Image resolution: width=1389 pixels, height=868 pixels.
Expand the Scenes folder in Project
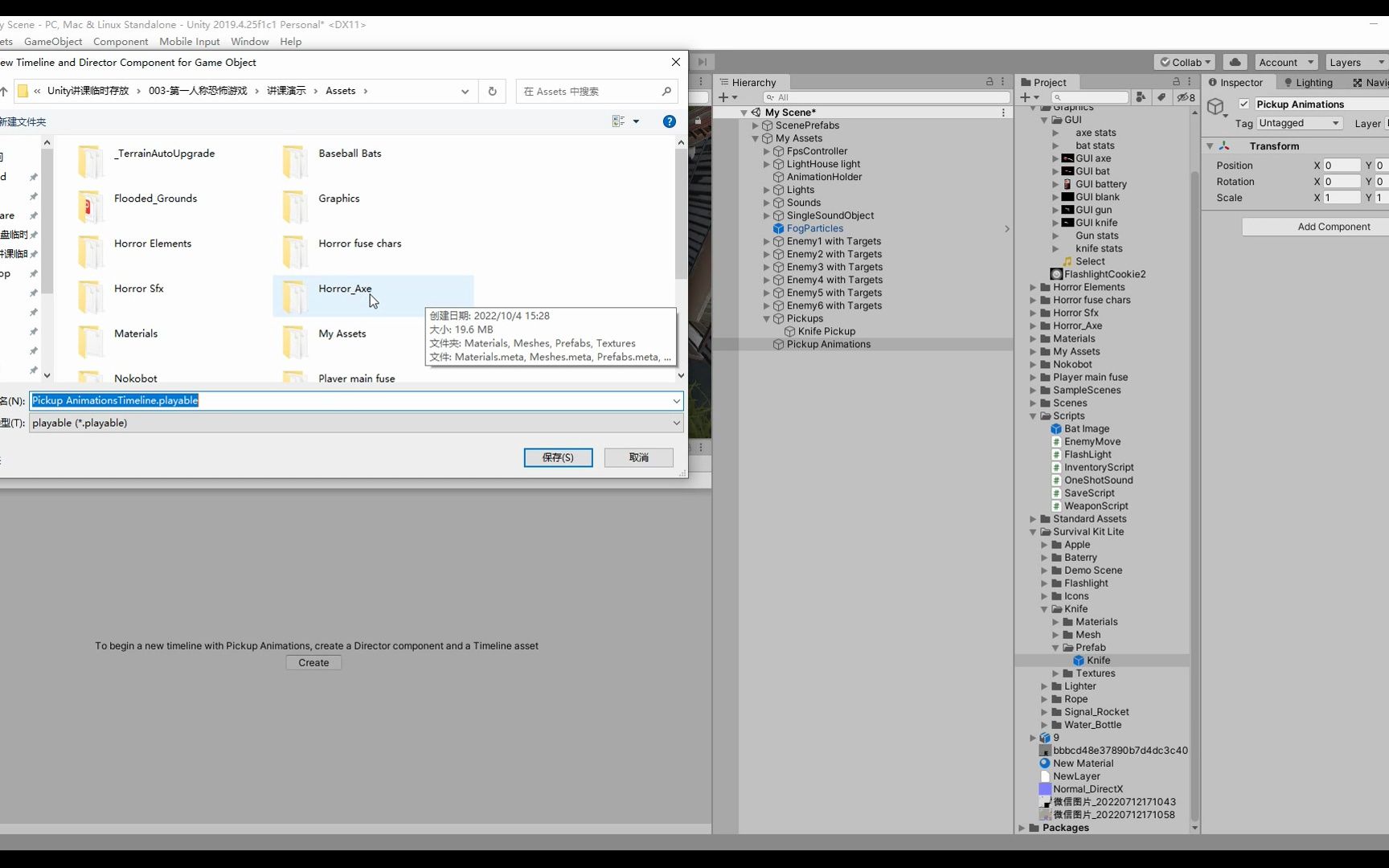point(1034,403)
